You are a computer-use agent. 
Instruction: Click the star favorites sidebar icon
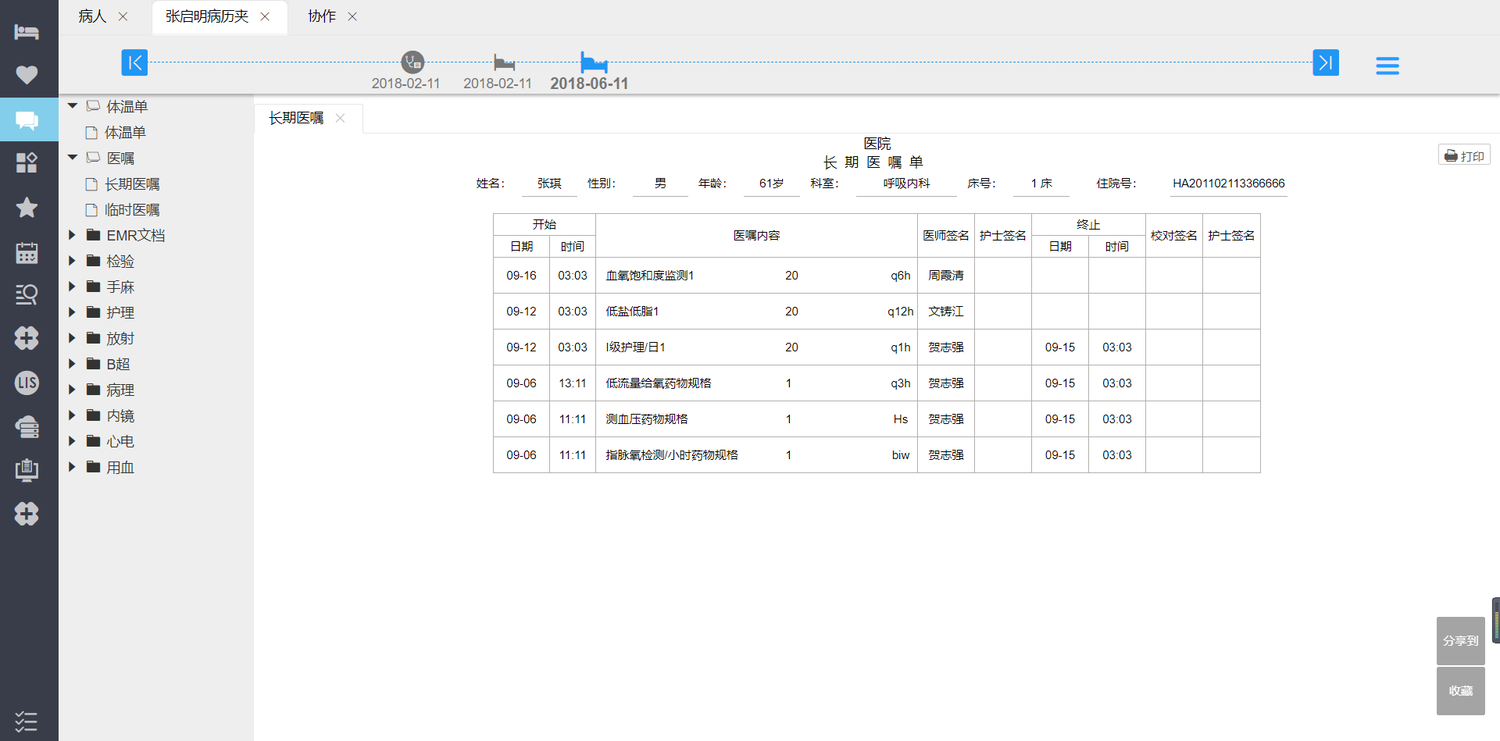click(x=27, y=207)
